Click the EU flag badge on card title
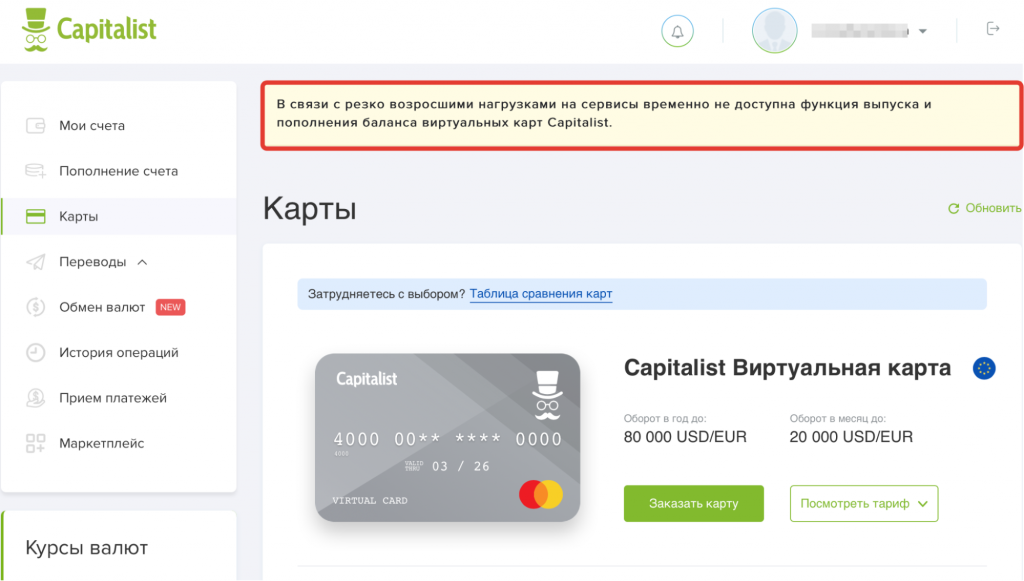This screenshot has width=1024, height=581. click(x=984, y=368)
